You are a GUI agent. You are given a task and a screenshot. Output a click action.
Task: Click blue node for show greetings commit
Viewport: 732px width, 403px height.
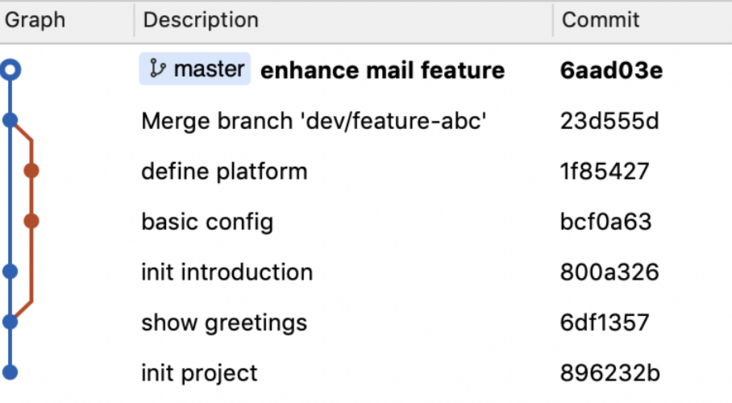click(x=11, y=322)
